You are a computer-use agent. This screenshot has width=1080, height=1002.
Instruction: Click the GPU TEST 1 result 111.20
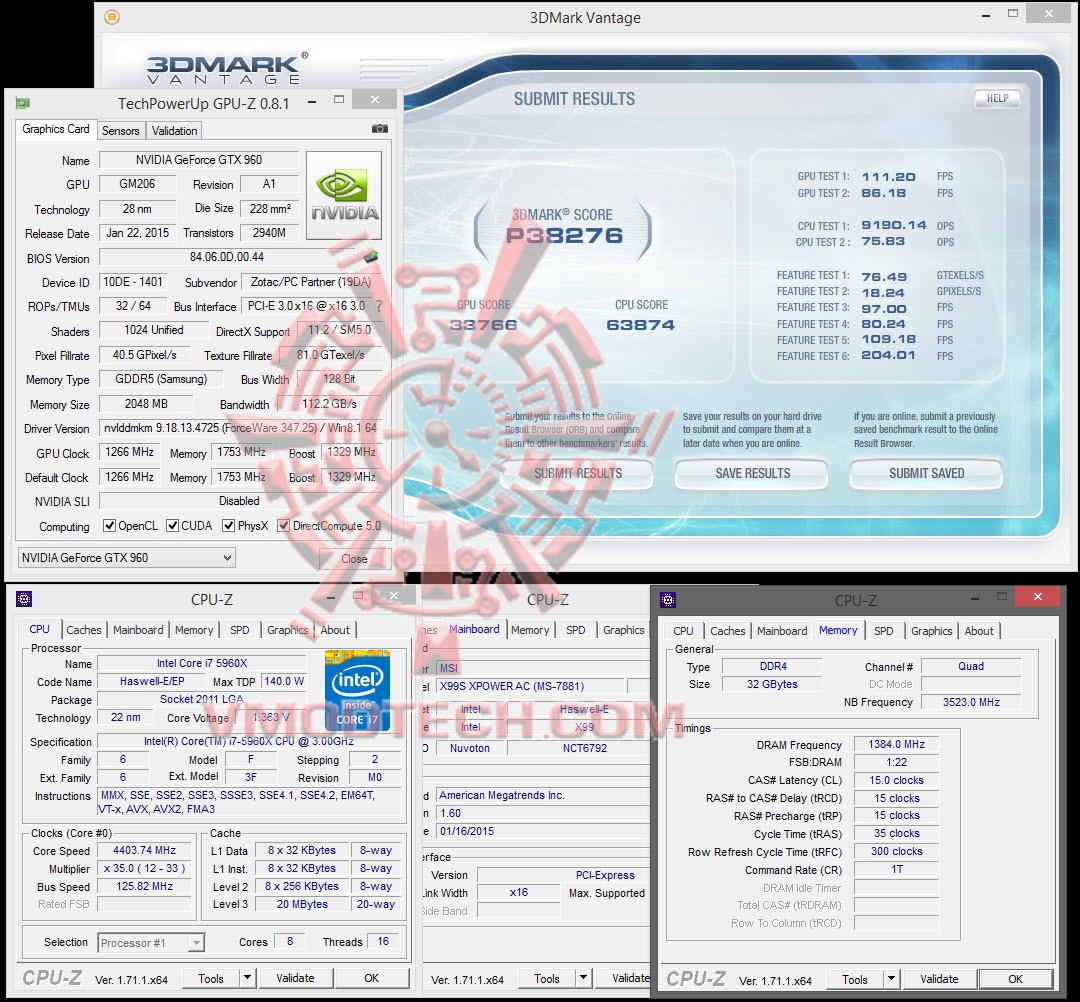pos(889,177)
